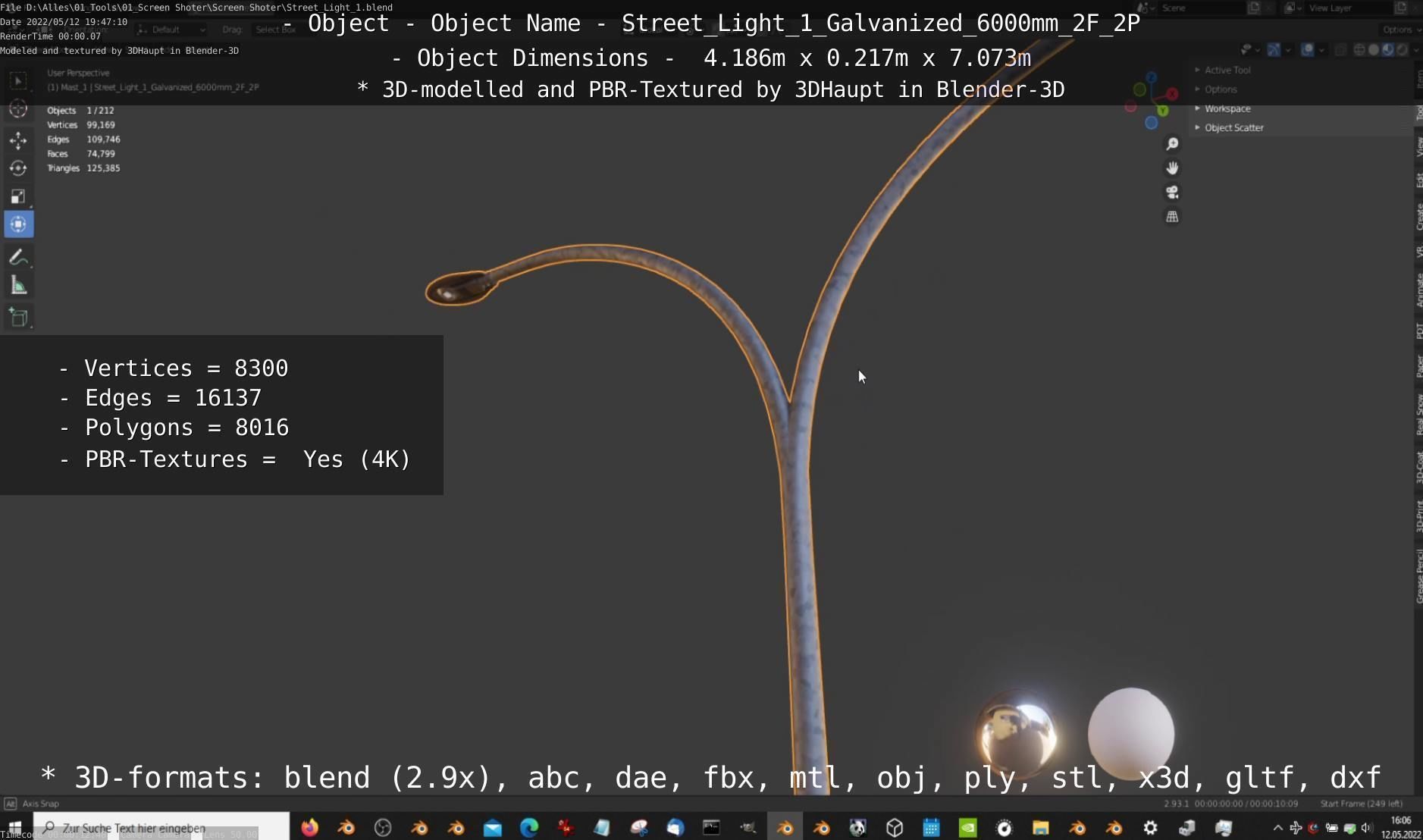Screen dimensions: 1423x840
Task: Click the 'Vertices 99,169' statistic
Action: click(81, 125)
